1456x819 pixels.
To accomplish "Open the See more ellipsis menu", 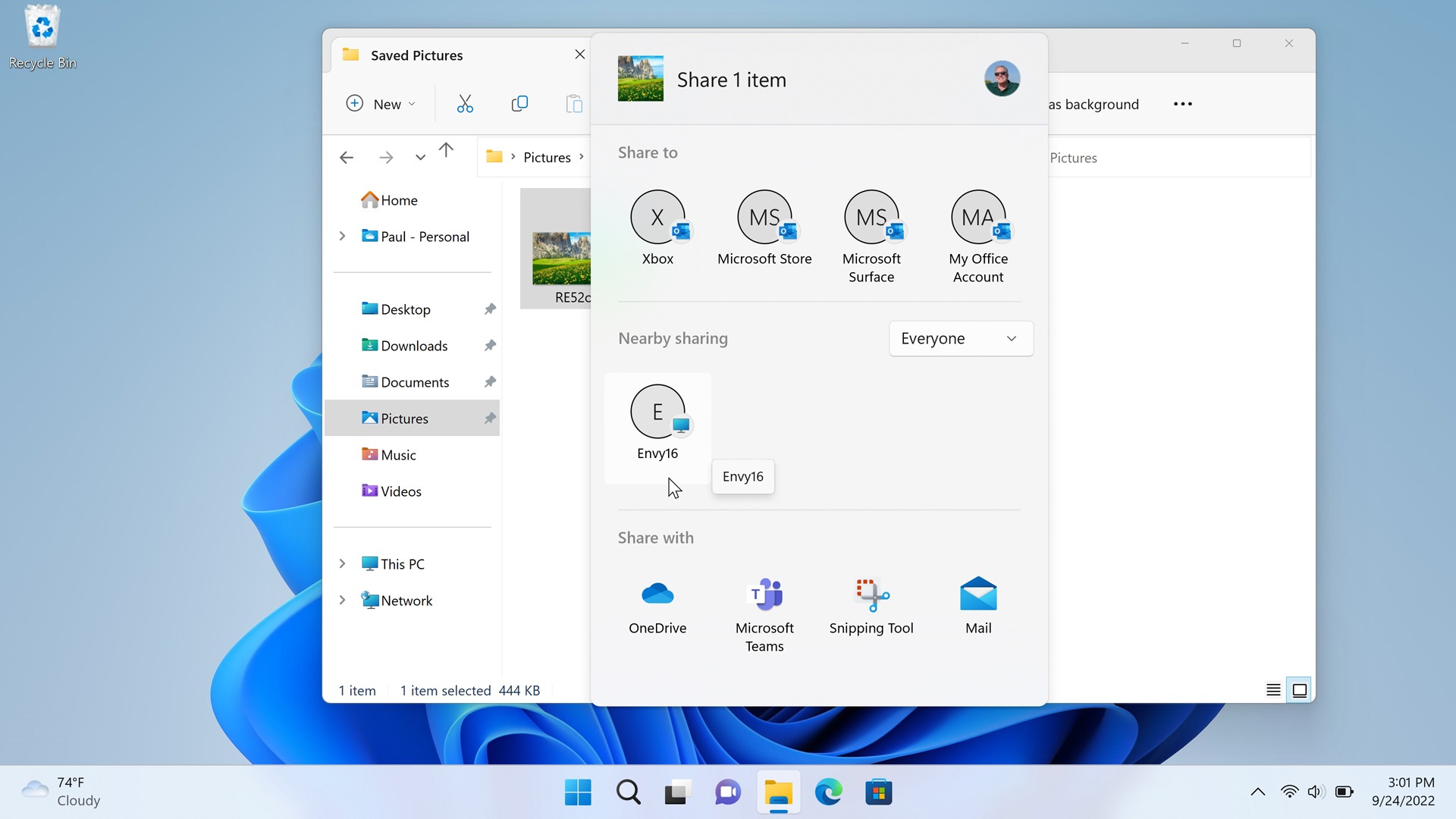I will click(1182, 104).
